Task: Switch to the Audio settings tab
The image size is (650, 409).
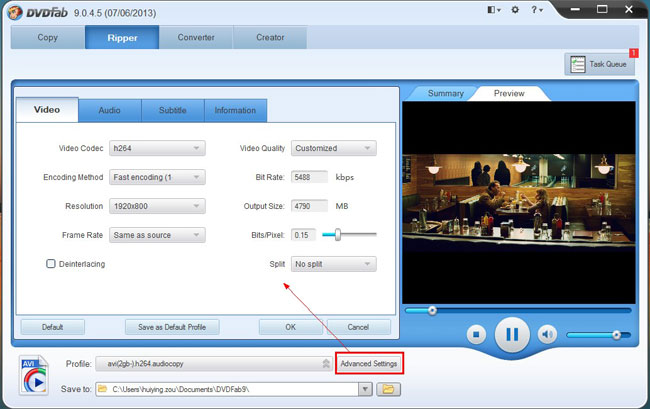Action: 110,110
